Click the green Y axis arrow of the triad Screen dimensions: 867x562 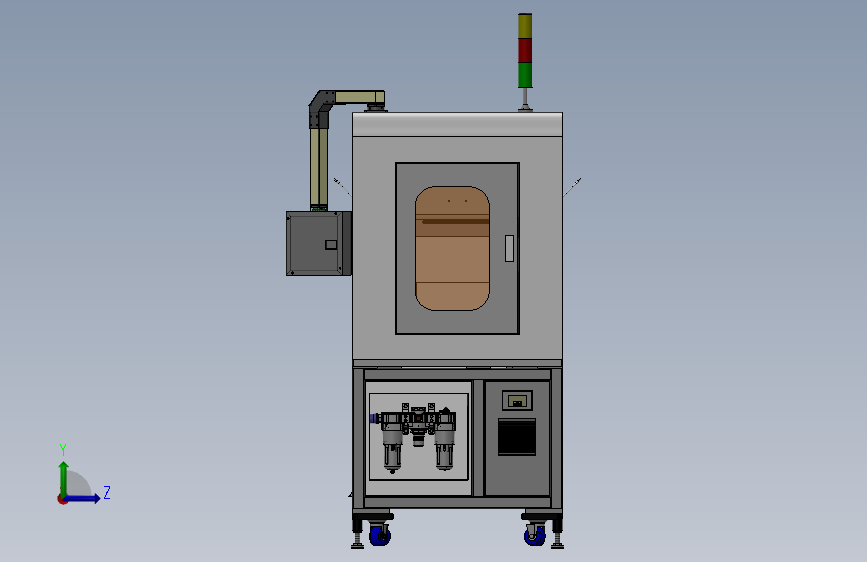click(x=64, y=478)
